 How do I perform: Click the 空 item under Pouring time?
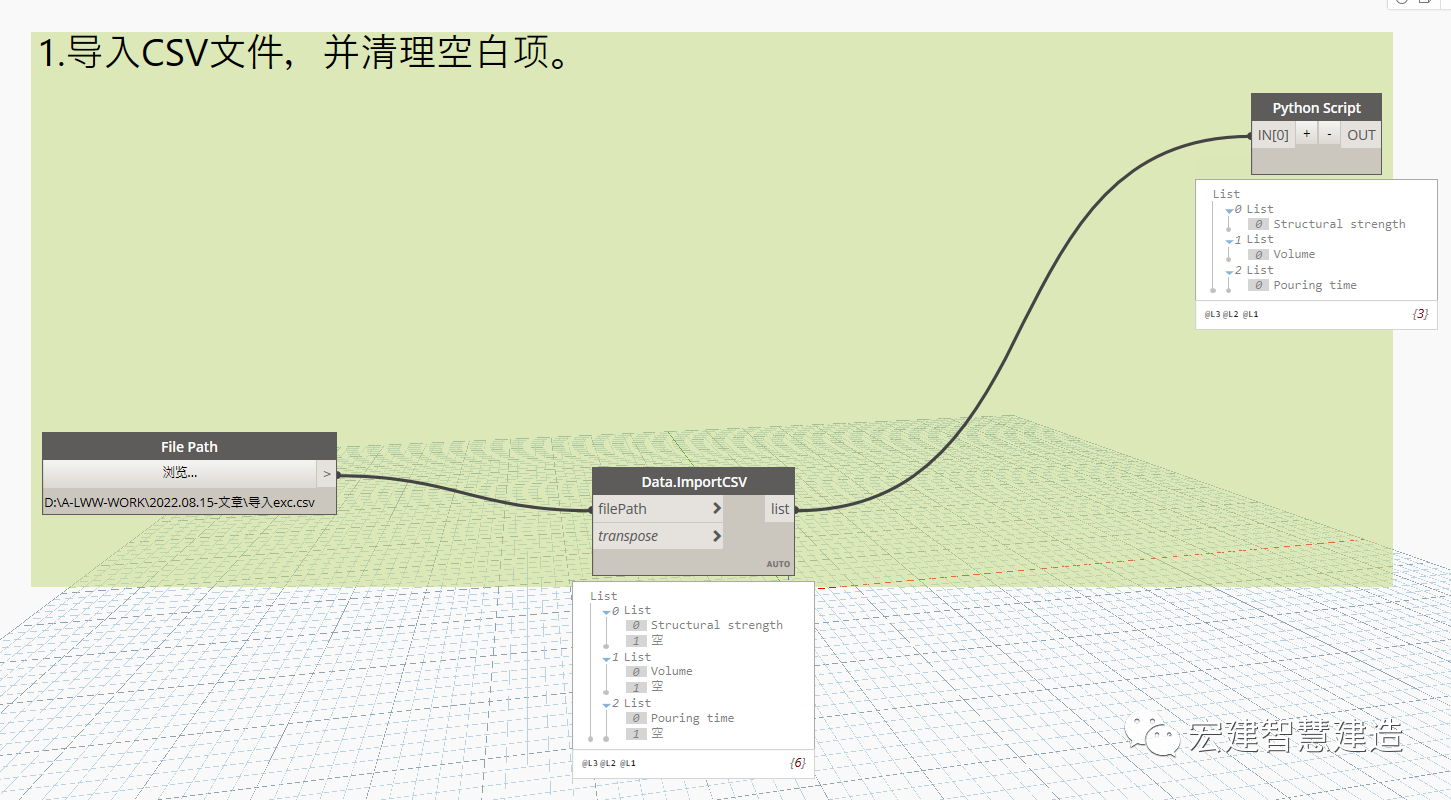point(657,733)
